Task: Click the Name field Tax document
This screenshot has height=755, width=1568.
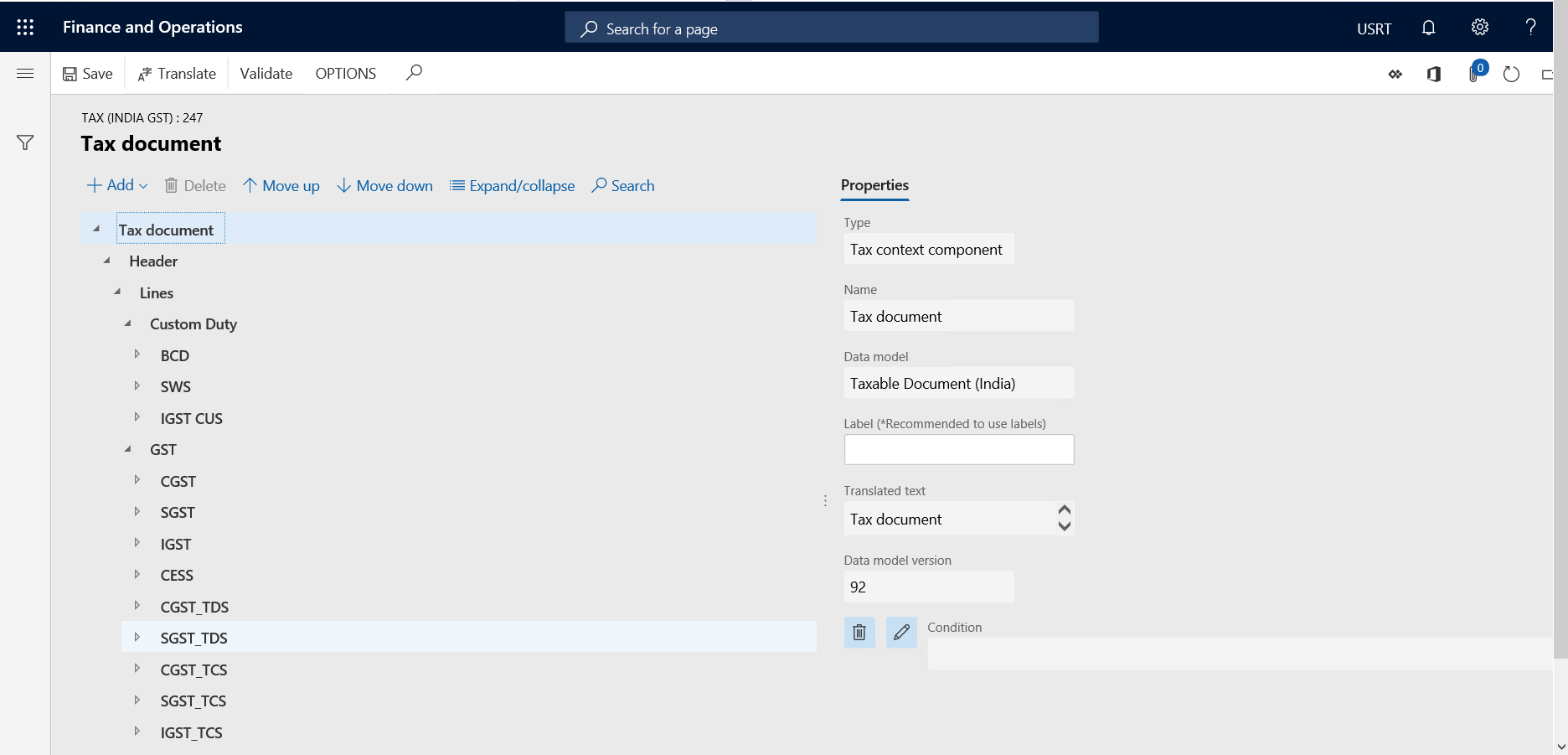Action: [x=959, y=317]
